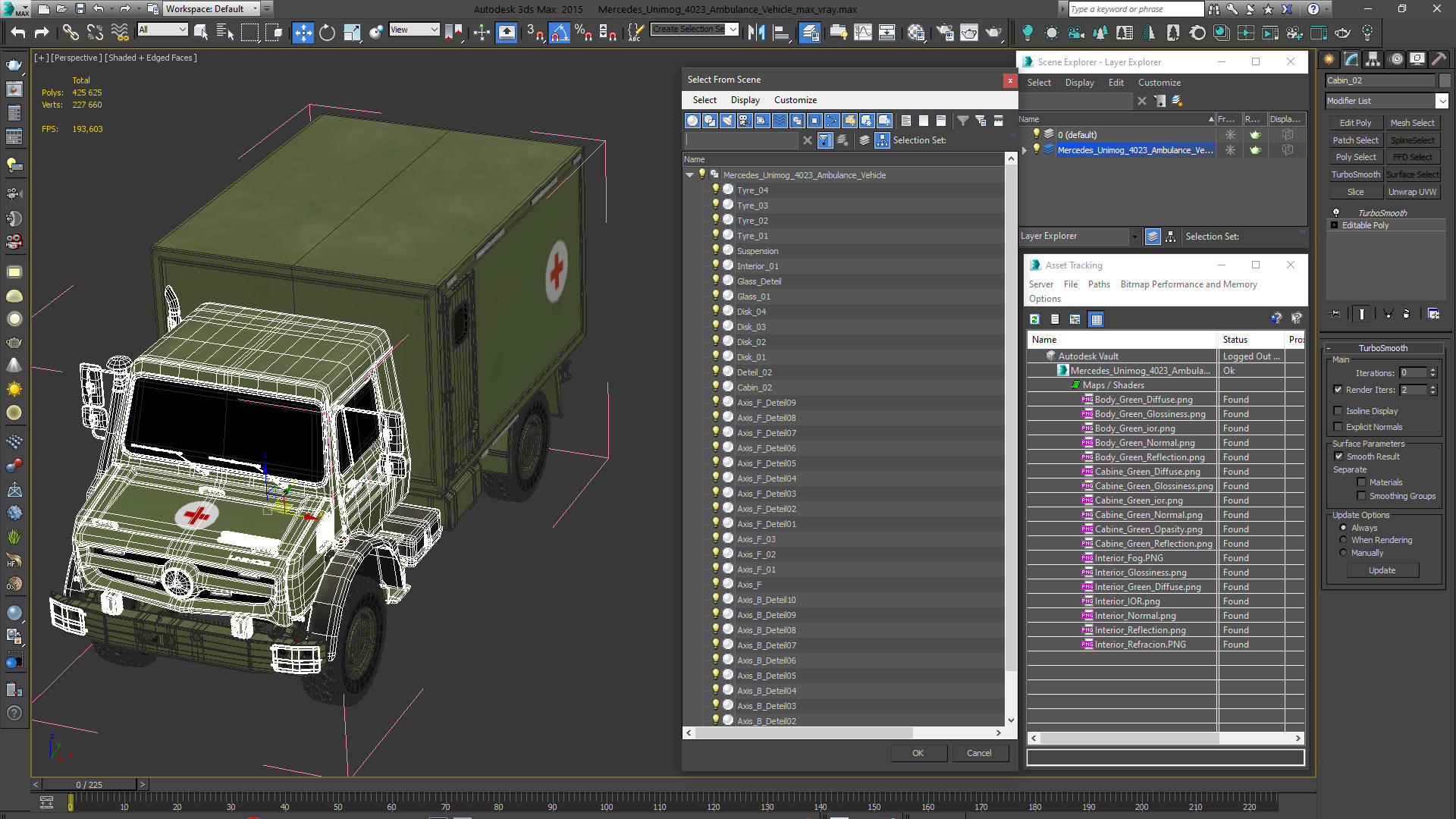The width and height of the screenshot is (1456, 819).
Task: Expand the Editable Poly modifier entry
Action: click(x=1334, y=225)
